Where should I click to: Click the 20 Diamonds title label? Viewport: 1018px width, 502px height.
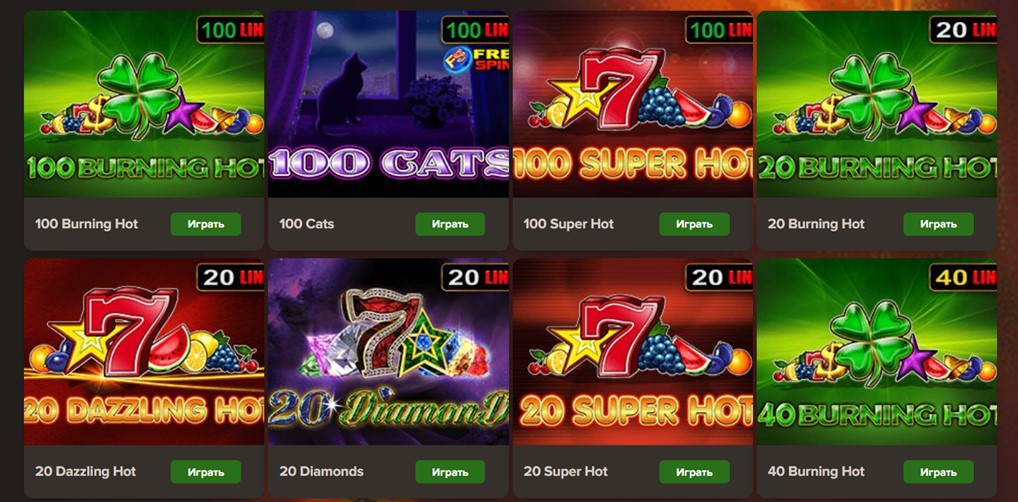click(321, 471)
